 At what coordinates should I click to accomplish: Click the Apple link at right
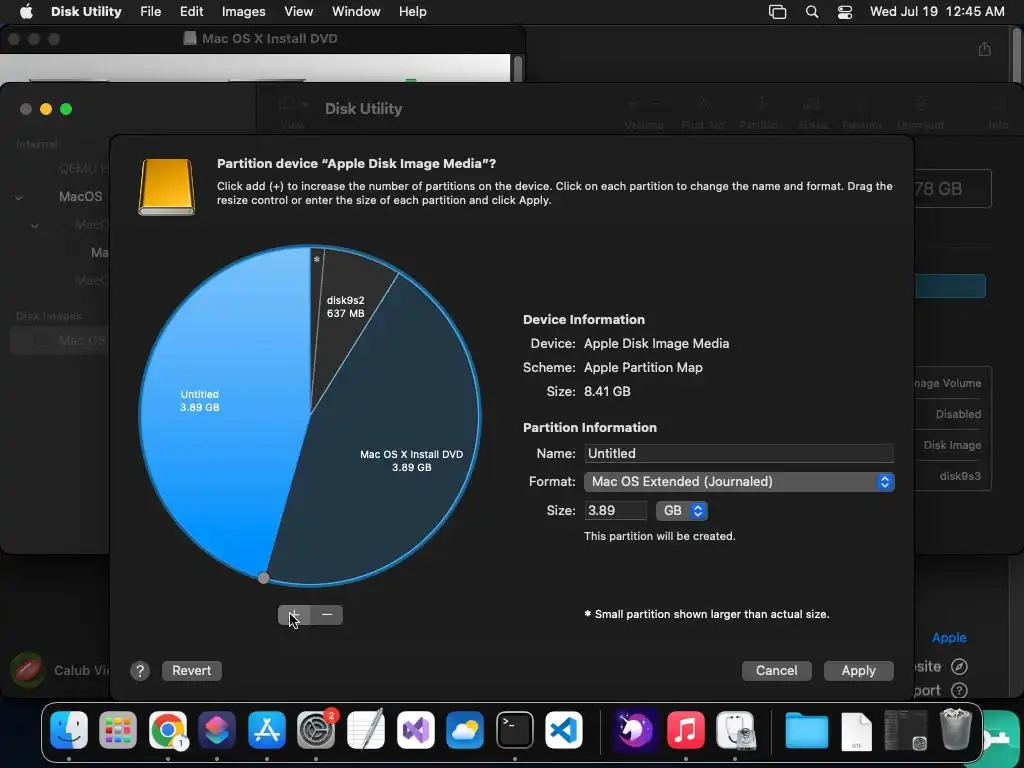(949, 637)
